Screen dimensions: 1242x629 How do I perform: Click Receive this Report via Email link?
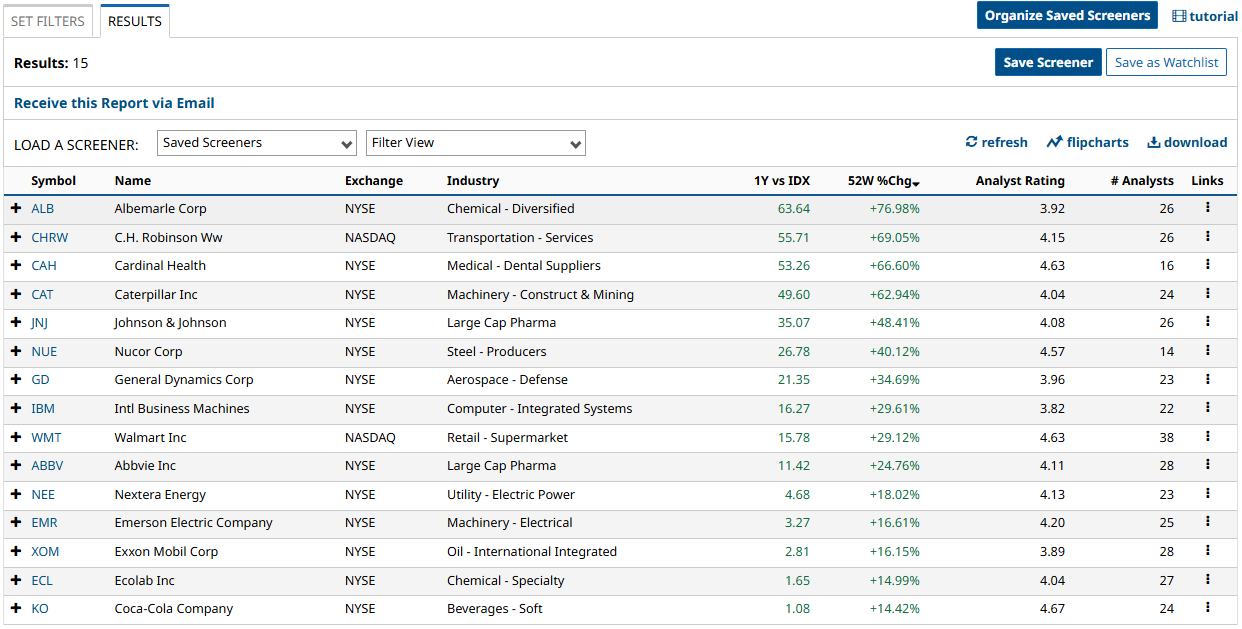click(x=114, y=103)
